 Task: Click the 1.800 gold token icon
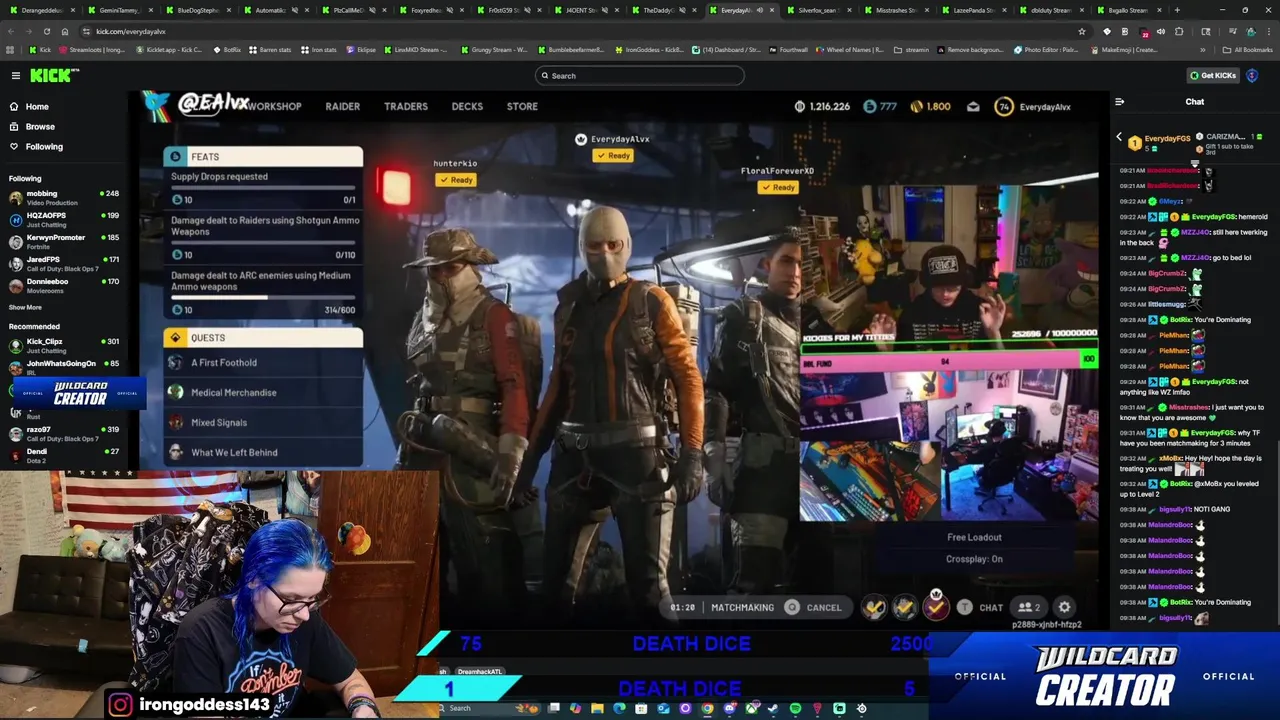915,107
